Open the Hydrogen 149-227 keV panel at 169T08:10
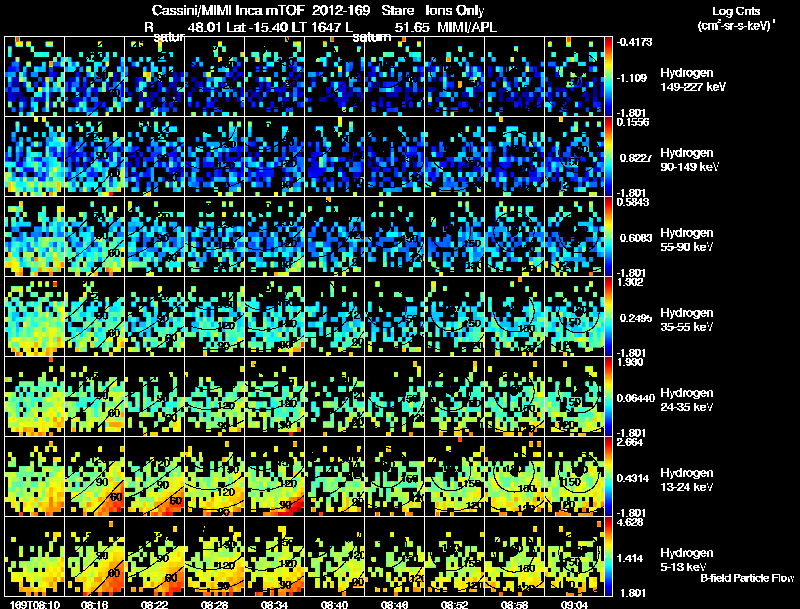The height and width of the screenshot is (609, 800). (34, 76)
